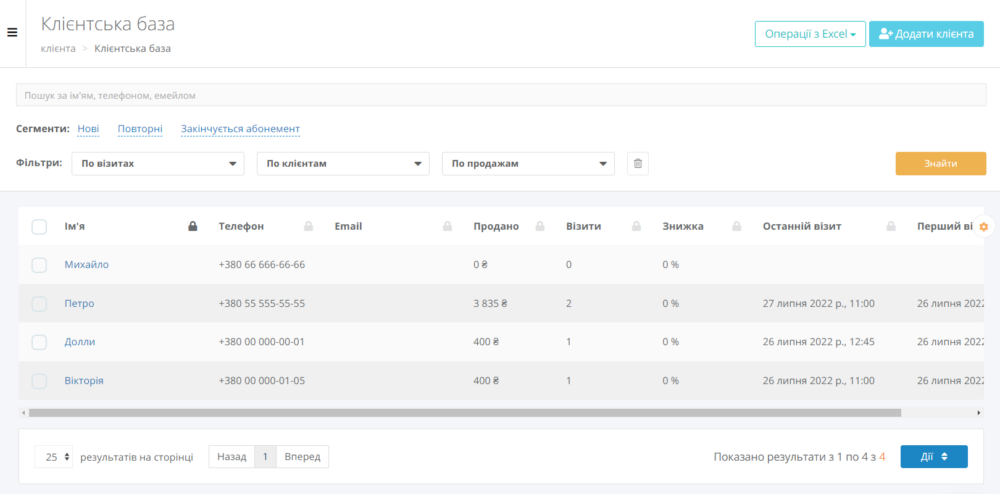Open the По клієнтам filter dropdown
The height and width of the screenshot is (494, 1000).
click(343, 163)
